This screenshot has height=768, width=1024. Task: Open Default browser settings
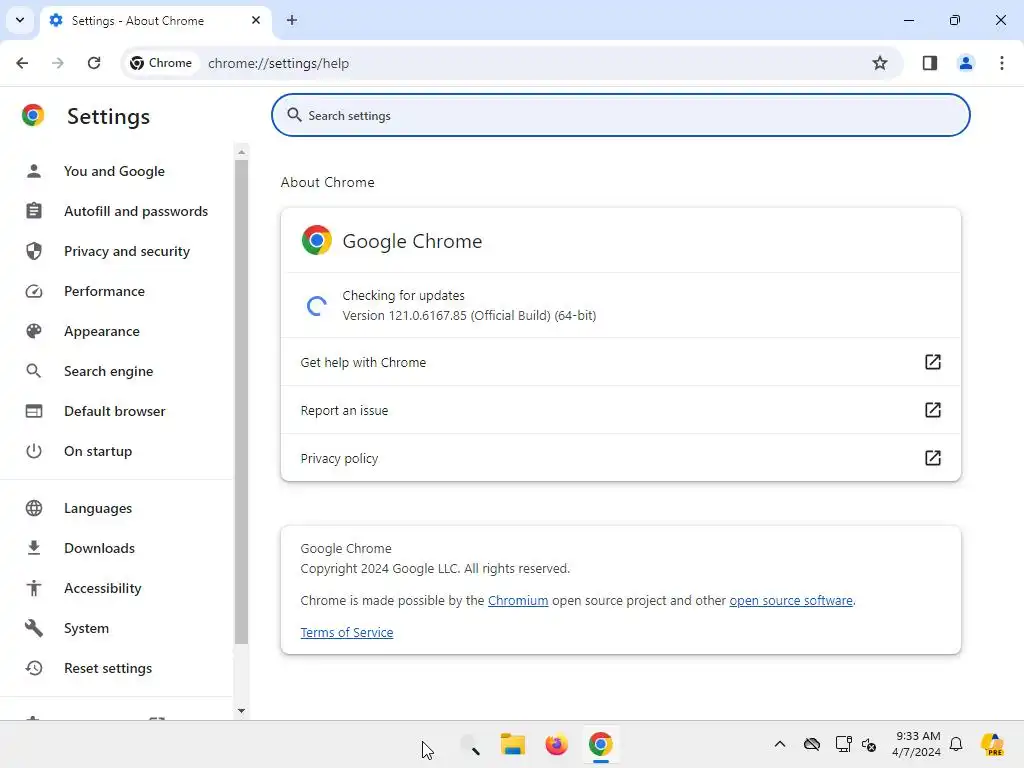[114, 411]
